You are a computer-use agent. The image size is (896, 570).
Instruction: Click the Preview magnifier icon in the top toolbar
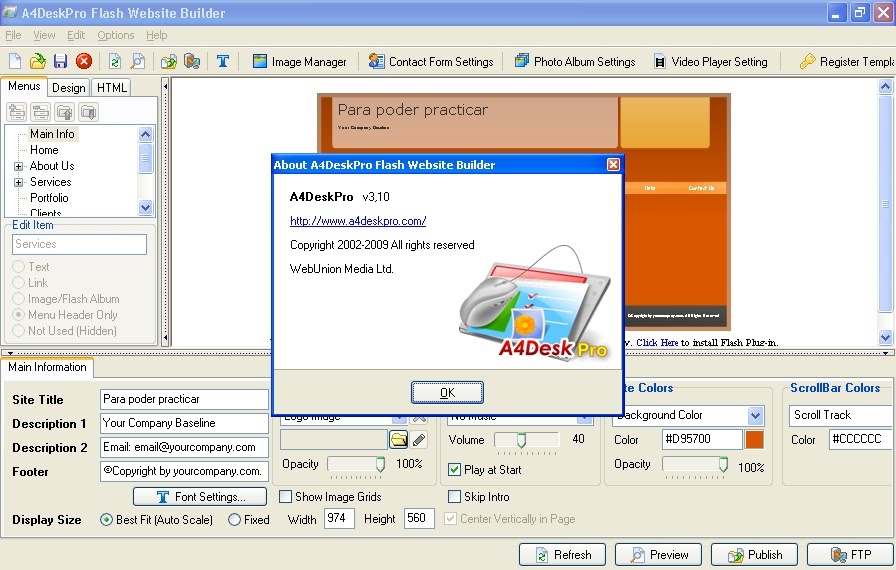tap(138, 61)
